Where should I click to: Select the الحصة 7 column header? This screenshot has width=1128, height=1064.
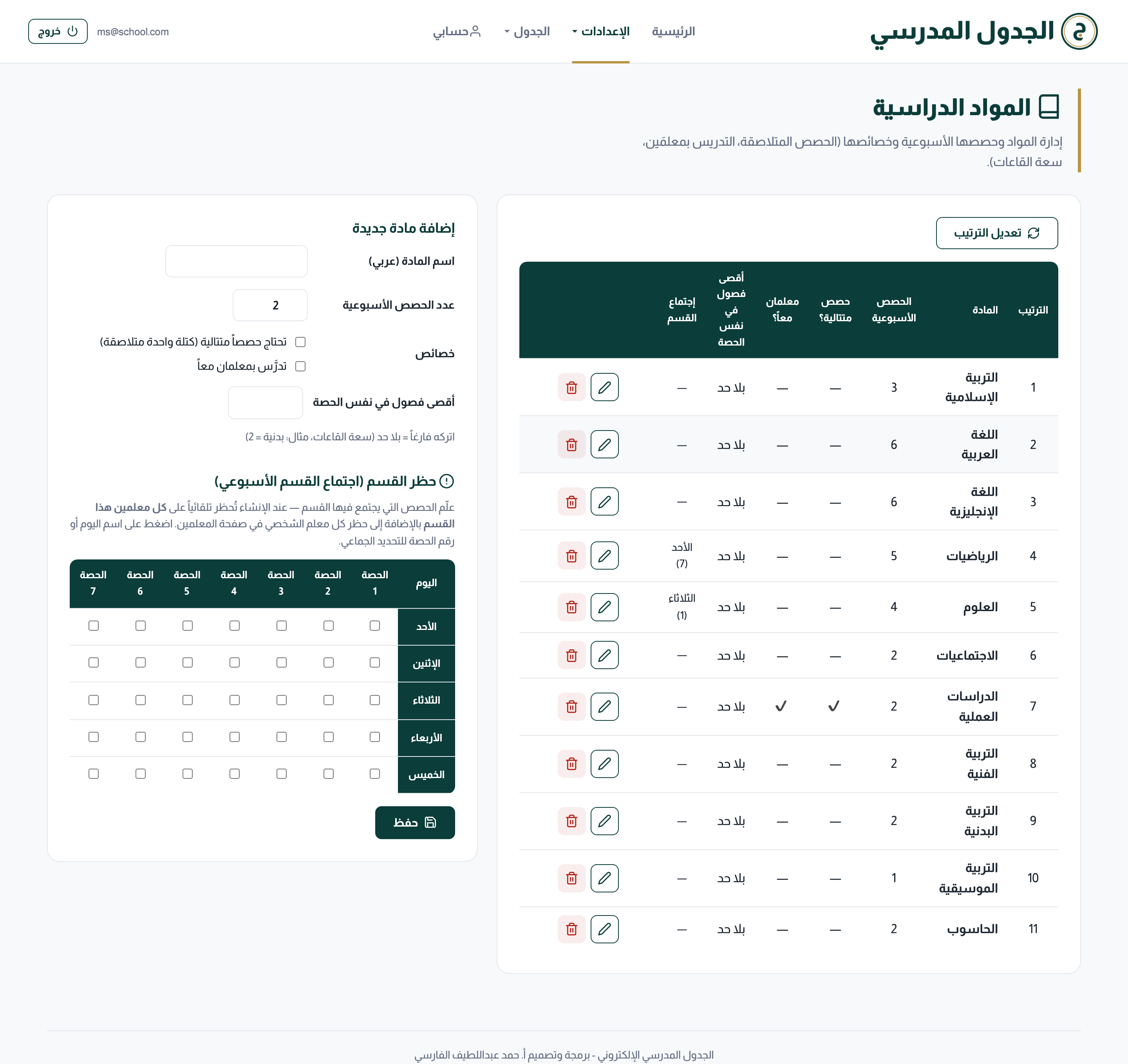point(93,583)
